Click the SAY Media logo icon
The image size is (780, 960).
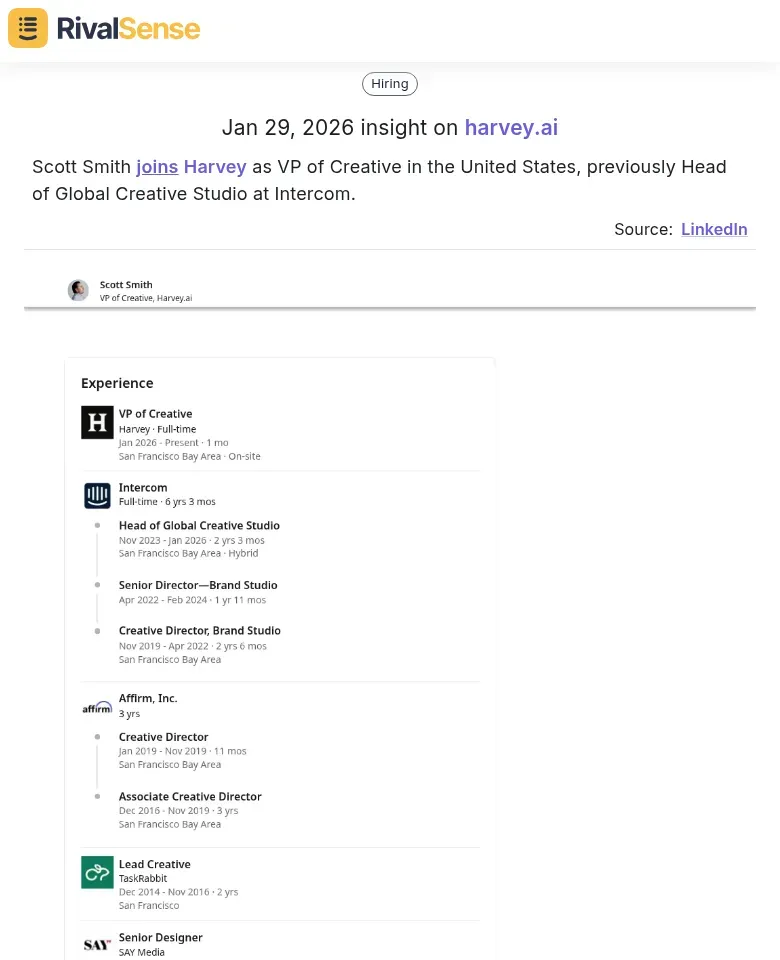point(97,944)
